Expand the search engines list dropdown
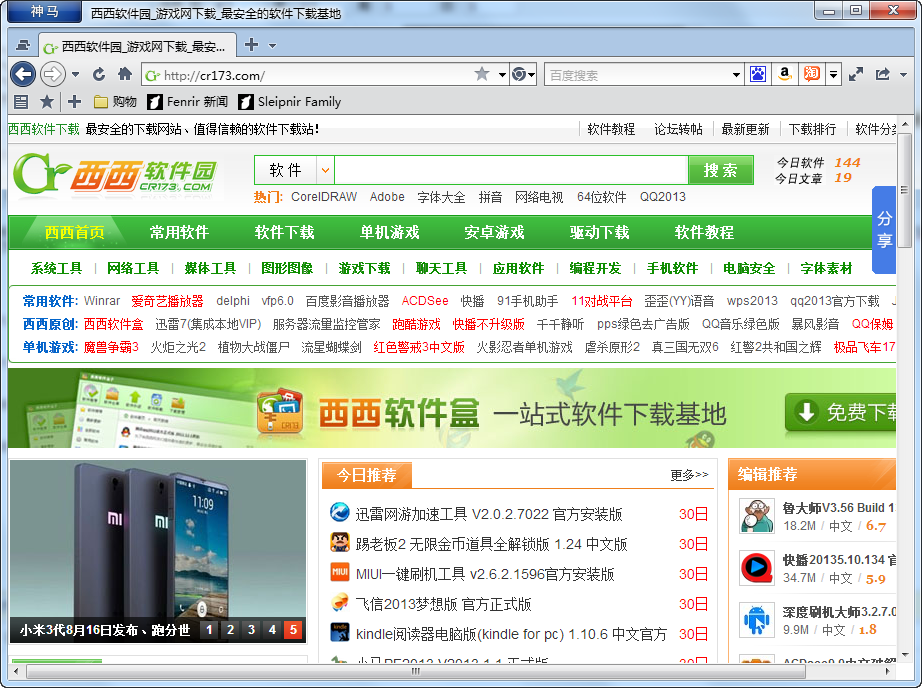 tap(833, 75)
